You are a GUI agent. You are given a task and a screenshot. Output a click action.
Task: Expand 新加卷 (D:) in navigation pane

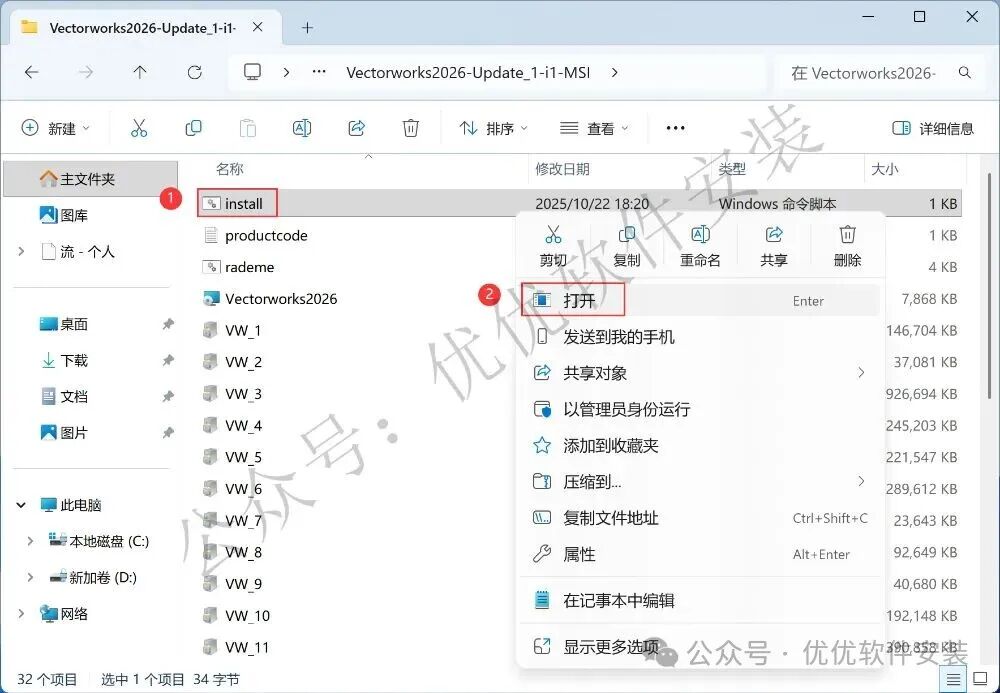(30, 577)
